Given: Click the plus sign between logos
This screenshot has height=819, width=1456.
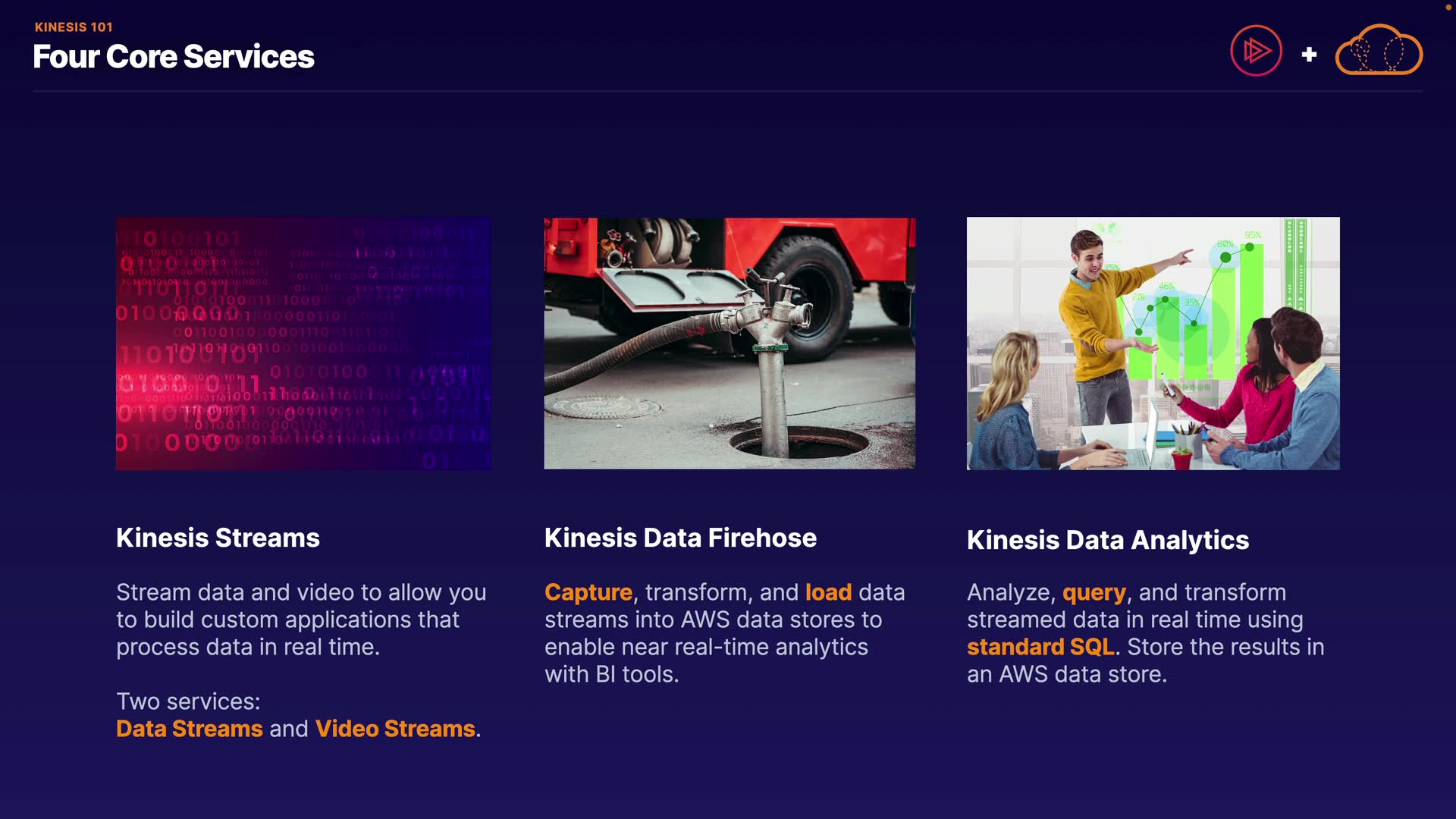Looking at the screenshot, I should tap(1309, 55).
